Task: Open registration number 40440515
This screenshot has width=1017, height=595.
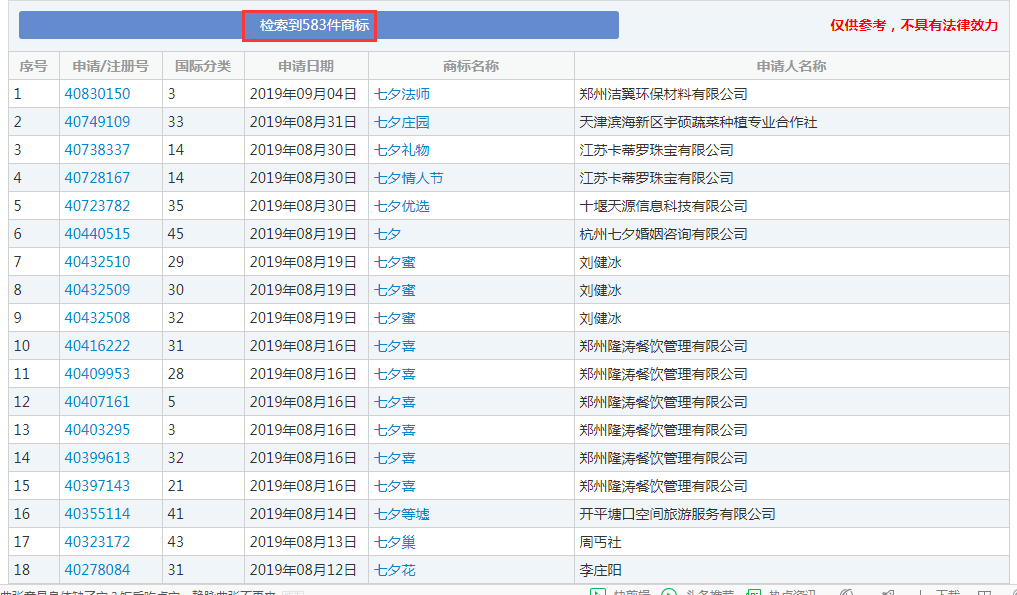Action: pos(97,234)
